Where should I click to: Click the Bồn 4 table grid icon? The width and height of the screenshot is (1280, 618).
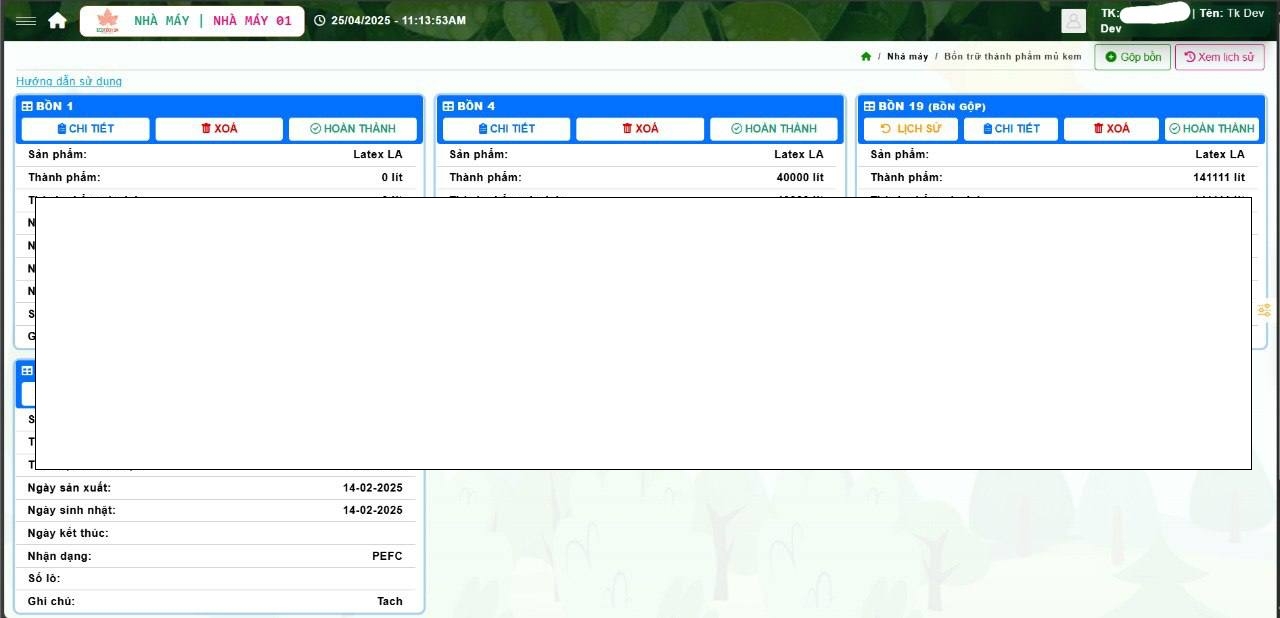tap(448, 106)
